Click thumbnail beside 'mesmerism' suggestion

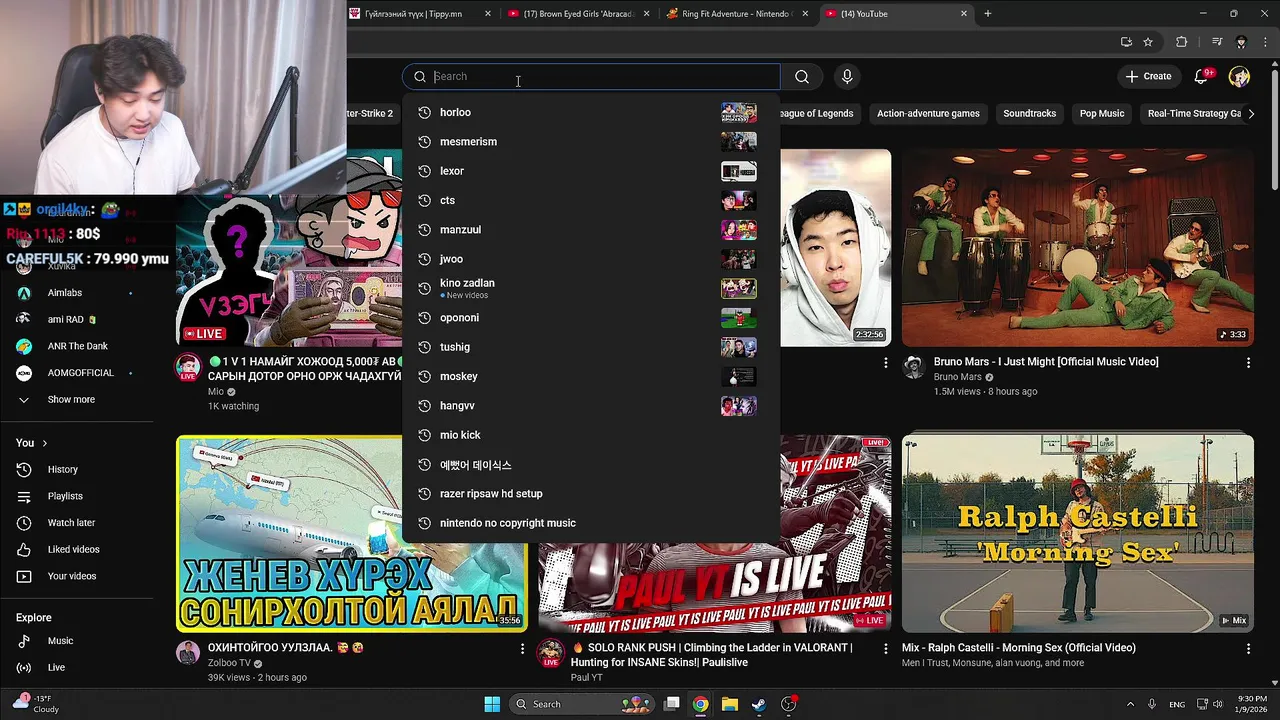tap(739, 141)
